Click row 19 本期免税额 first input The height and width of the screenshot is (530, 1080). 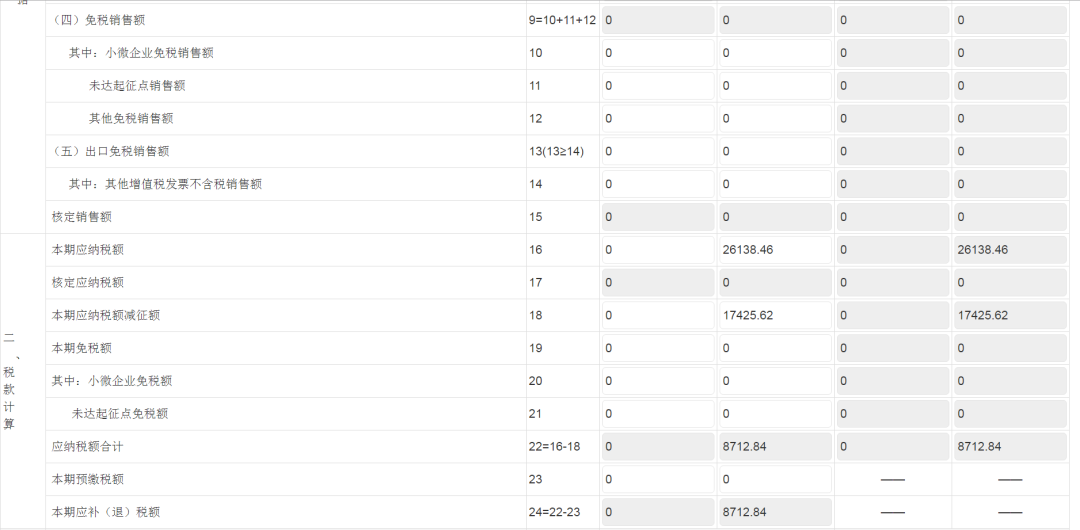(x=658, y=348)
